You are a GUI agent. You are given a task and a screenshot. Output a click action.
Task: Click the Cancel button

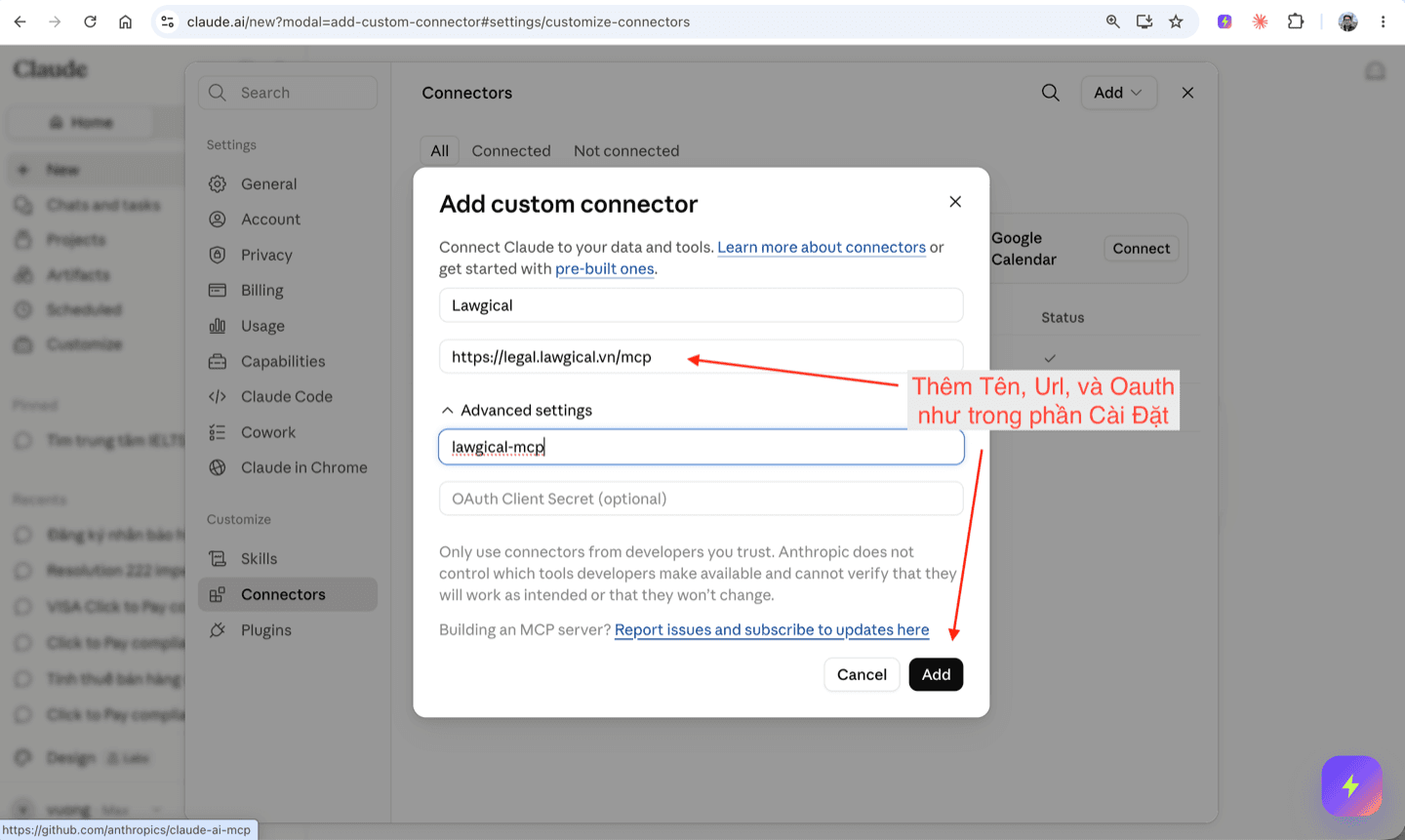tap(862, 674)
